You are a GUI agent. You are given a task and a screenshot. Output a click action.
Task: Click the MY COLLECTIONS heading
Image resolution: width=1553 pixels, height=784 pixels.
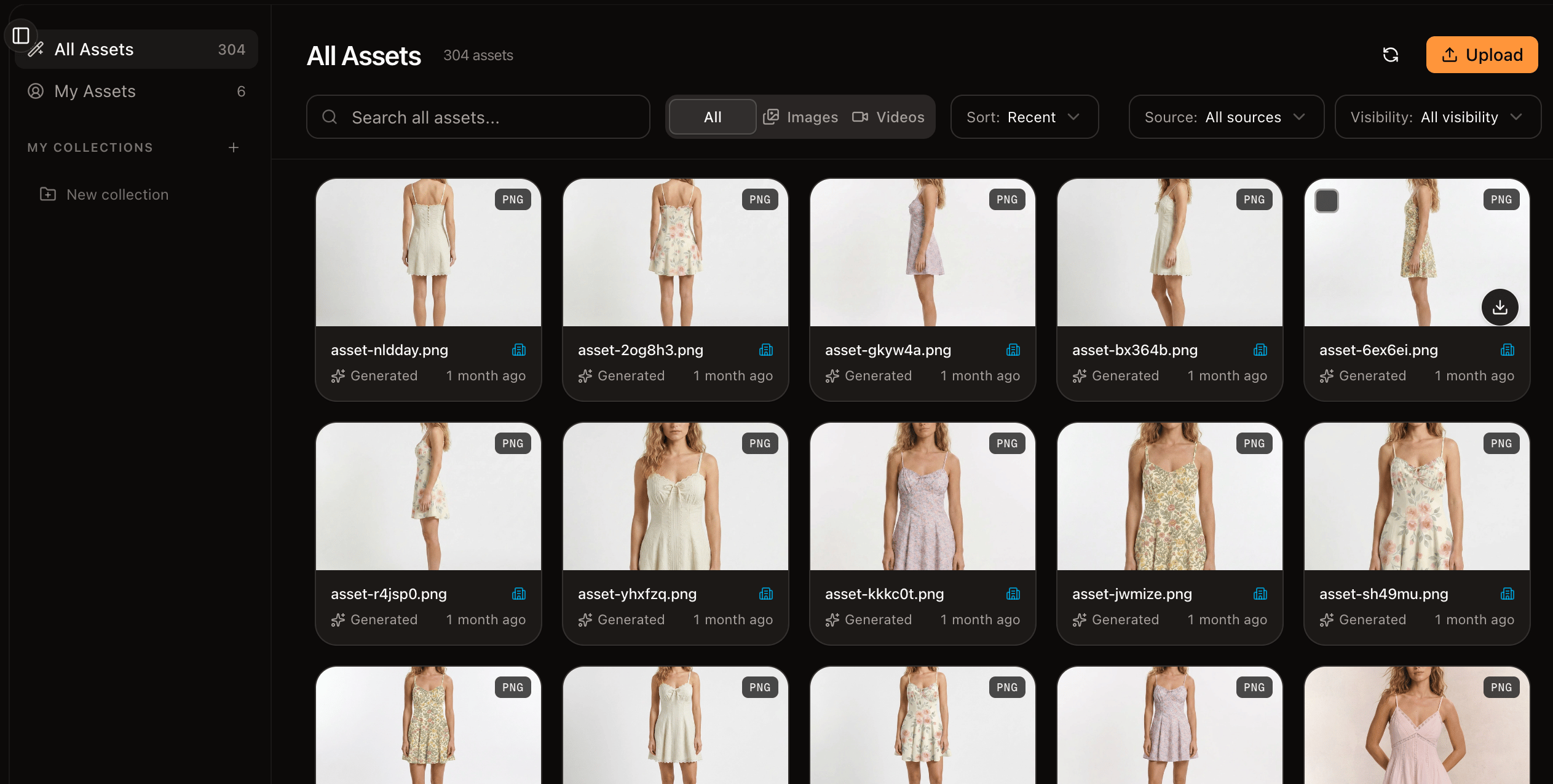tap(90, 147)
